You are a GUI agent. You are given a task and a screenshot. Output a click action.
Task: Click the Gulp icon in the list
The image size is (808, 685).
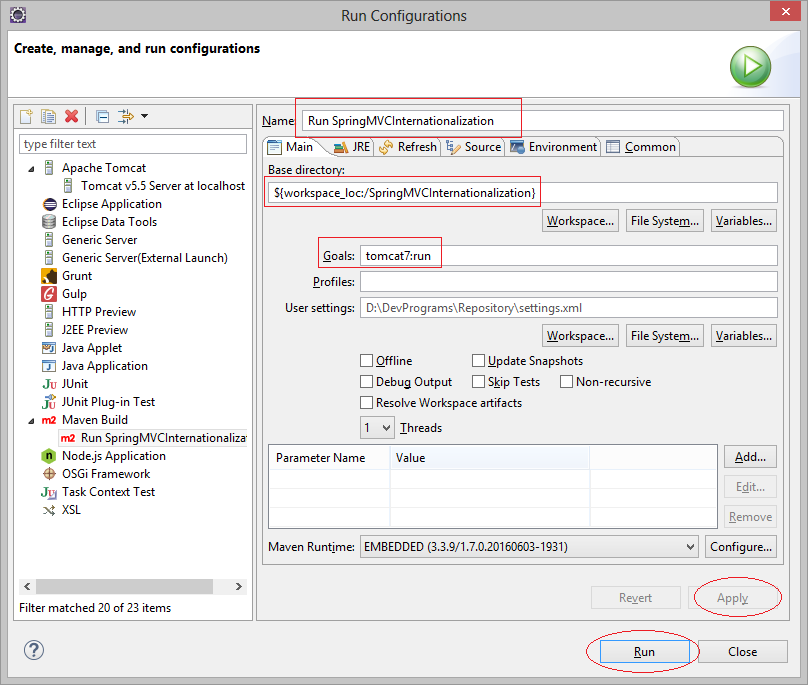(x=49, y=294)
